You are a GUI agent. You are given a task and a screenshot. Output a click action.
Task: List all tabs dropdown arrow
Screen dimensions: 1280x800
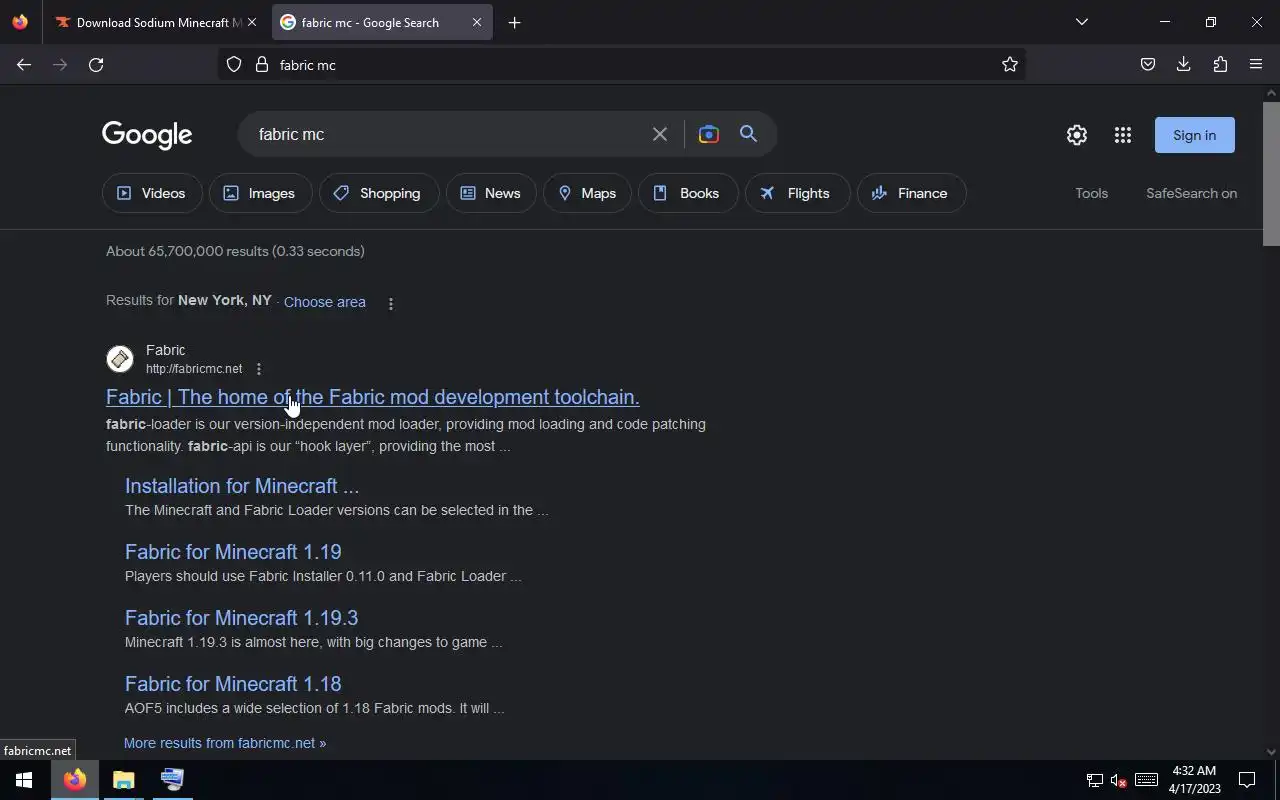tap(1082, 22)
